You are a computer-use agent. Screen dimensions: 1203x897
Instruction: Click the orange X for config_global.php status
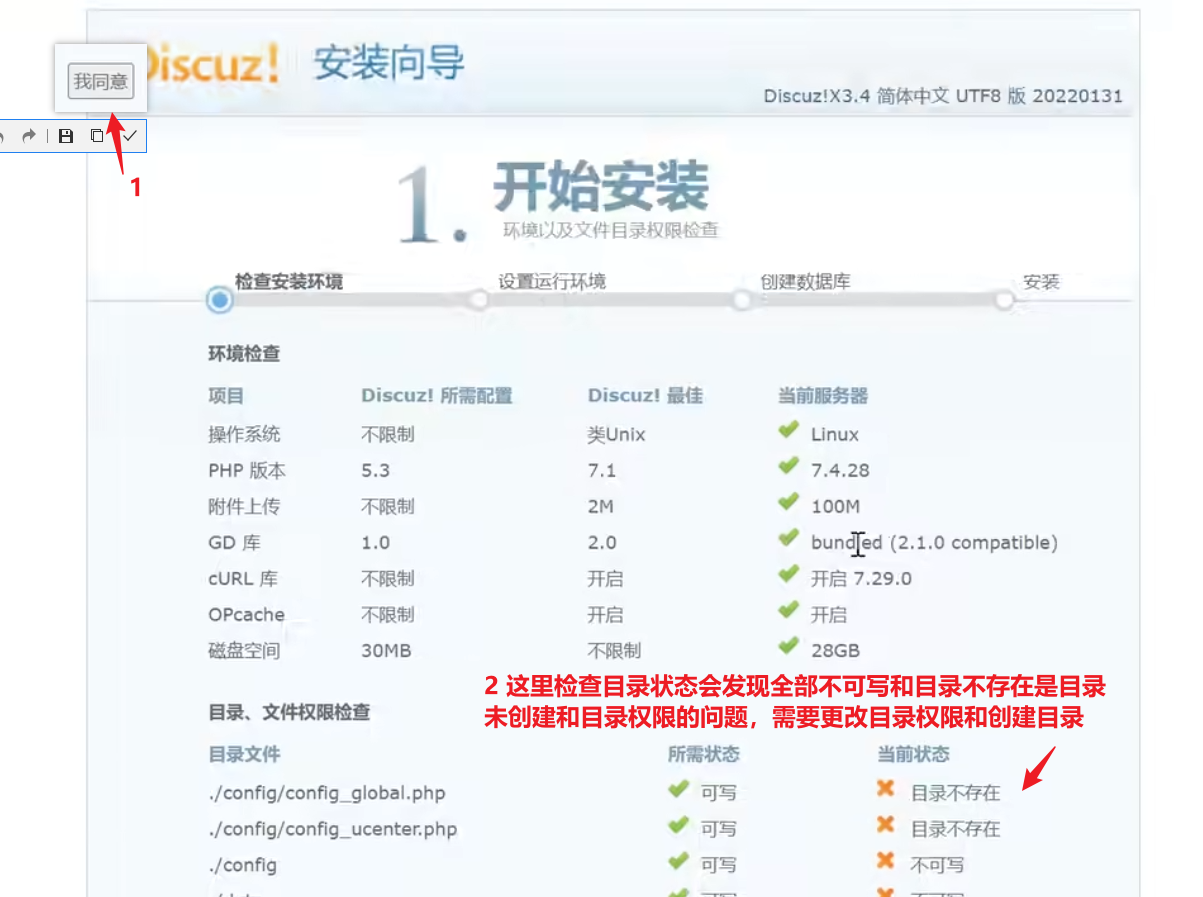coord(885,790)
